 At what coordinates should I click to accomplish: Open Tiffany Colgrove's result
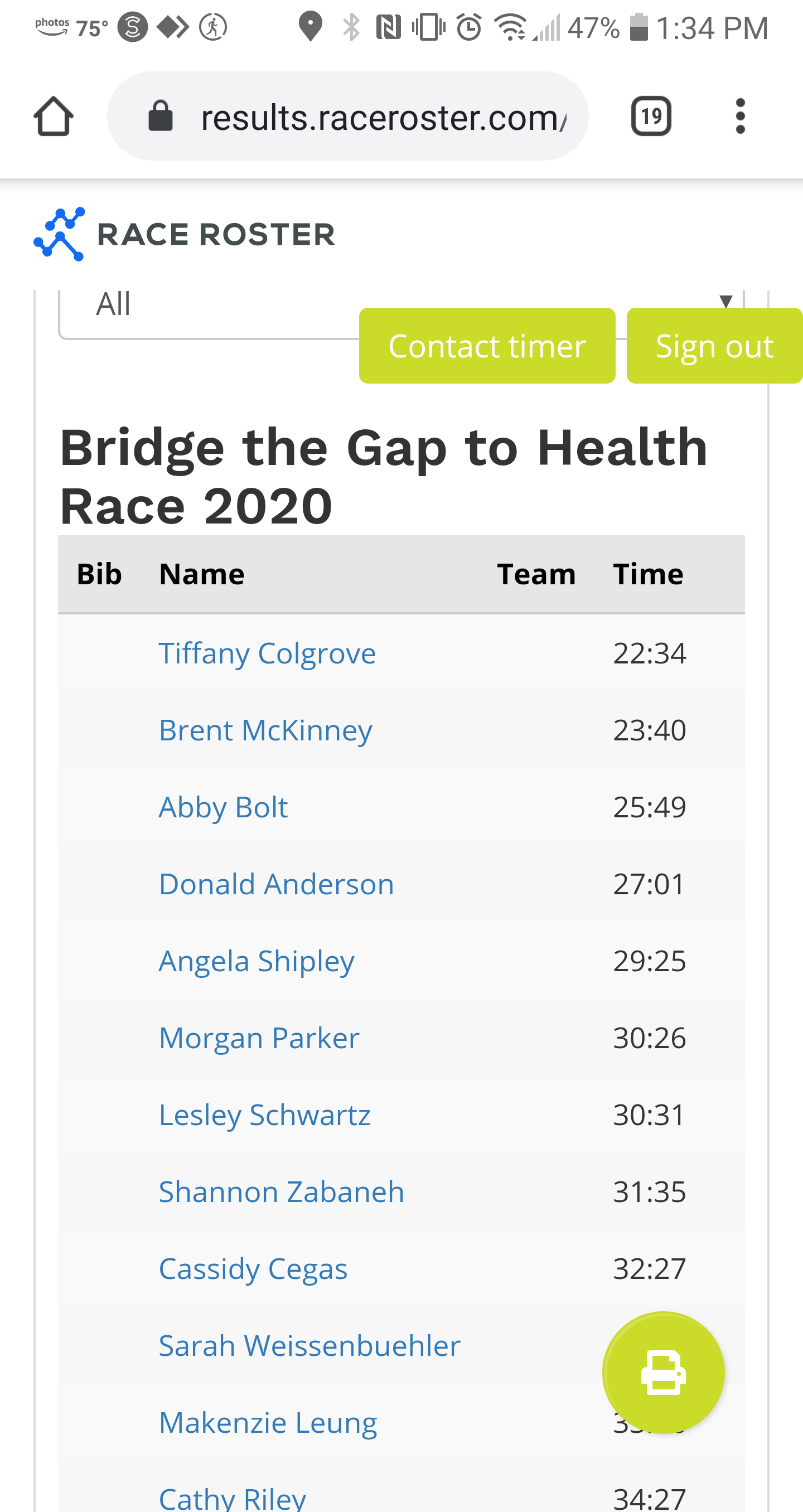click(x=267, y=653)
